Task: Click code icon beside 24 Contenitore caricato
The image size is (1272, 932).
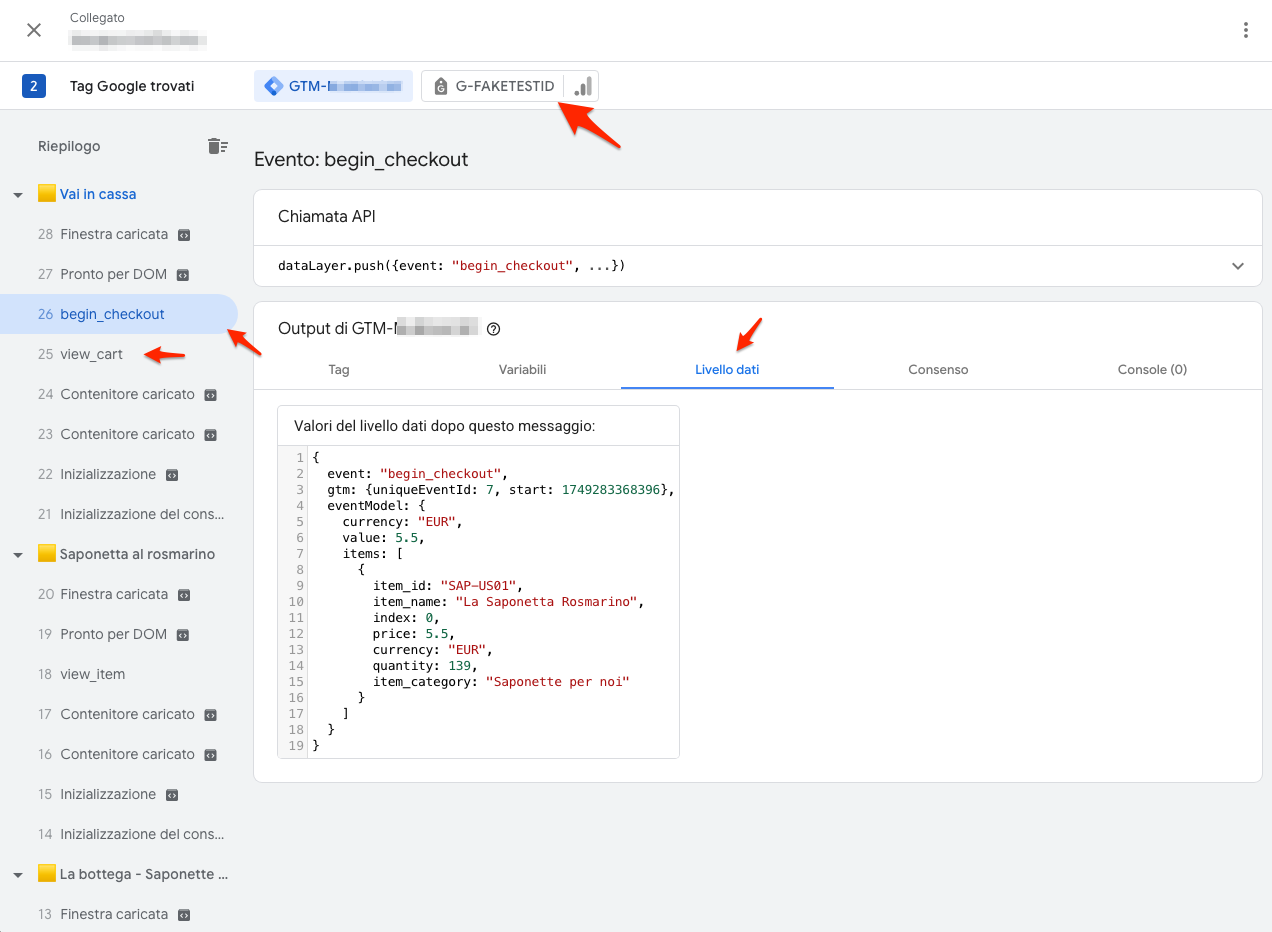Action: coord(211,395)
